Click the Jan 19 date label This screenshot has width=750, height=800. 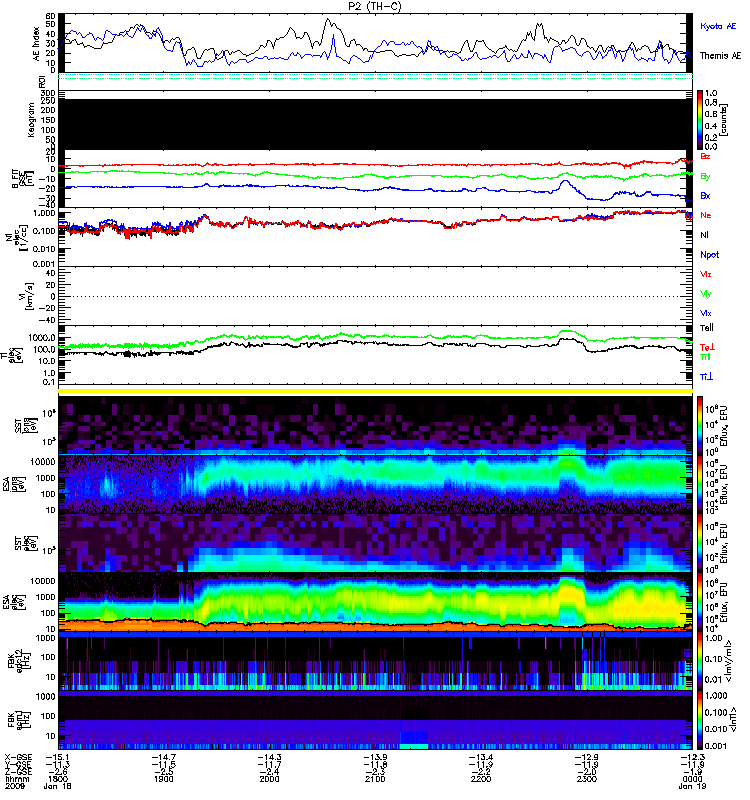point(692,786)
